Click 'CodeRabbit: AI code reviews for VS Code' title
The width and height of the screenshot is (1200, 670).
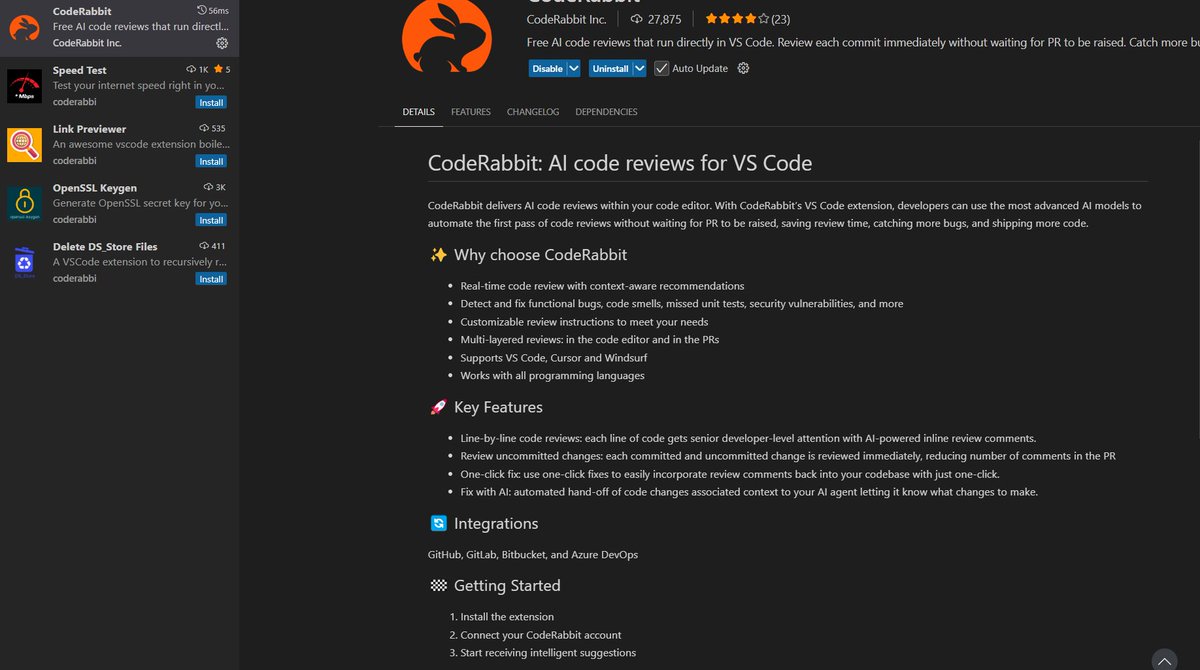click(x=620, y=163)
